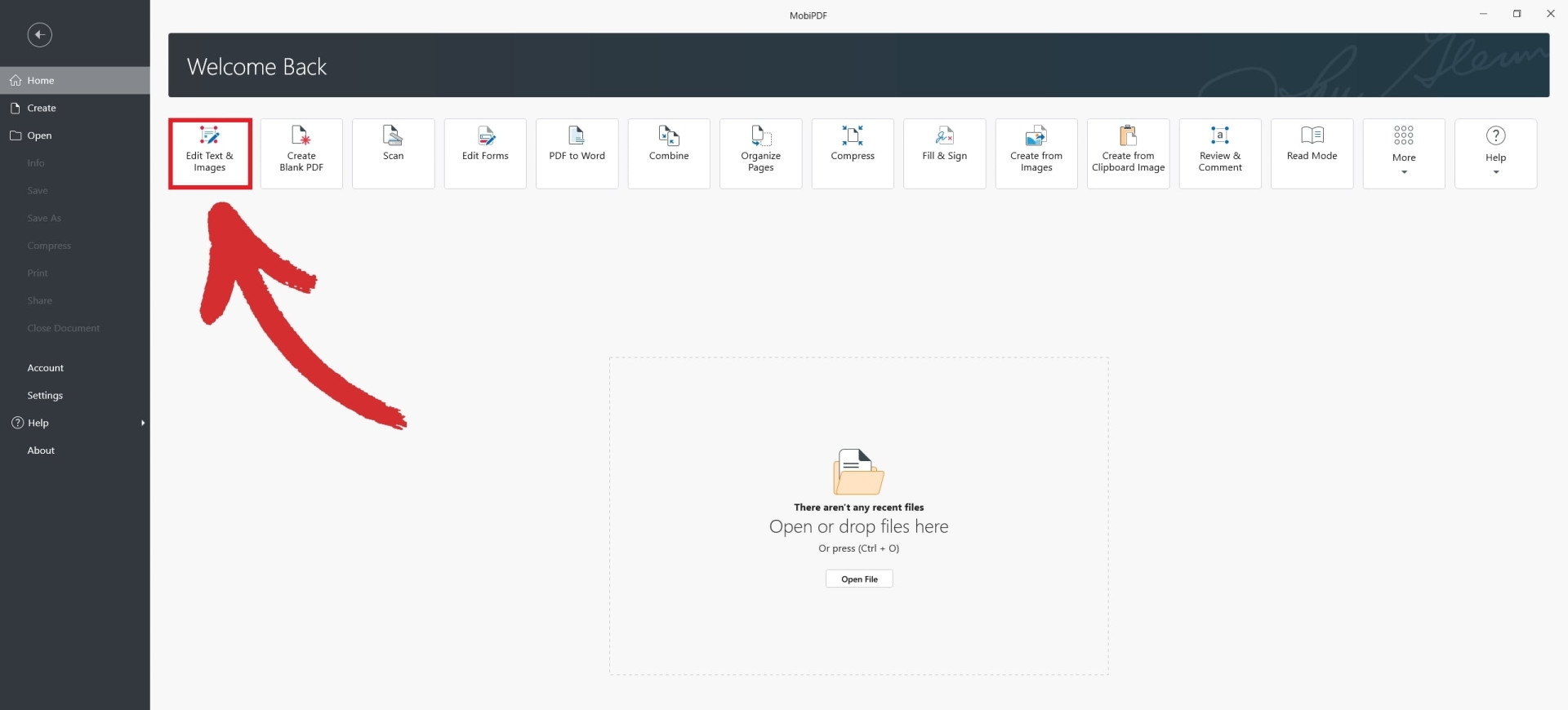Open the Edit Text & Images tool

coord(210,153)
